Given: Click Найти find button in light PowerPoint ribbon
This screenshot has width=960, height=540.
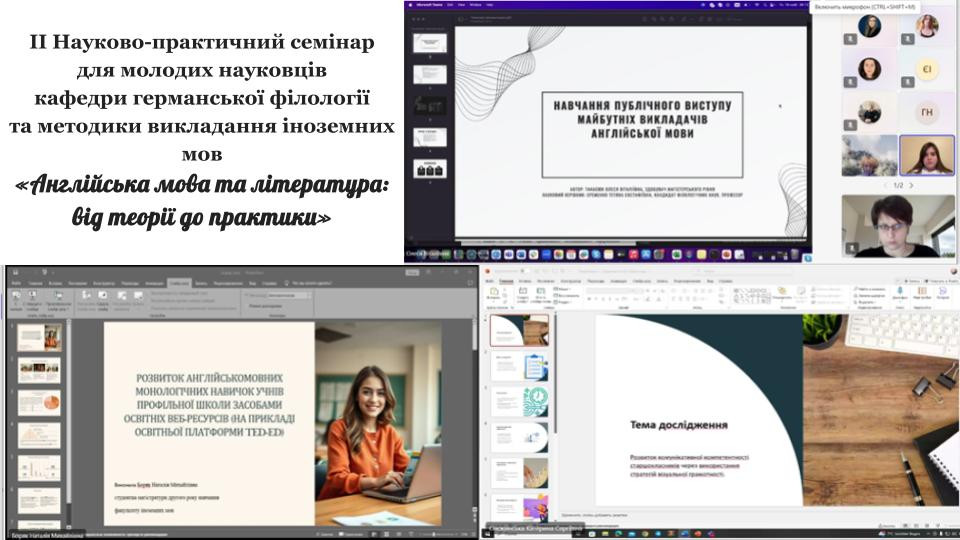Looking at the screenshot, I should pyautogui.click(x=871, y=289).
